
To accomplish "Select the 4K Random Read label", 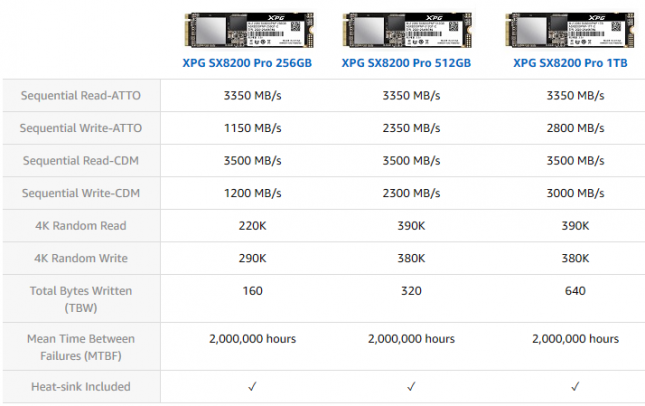I will coord(81,225).
